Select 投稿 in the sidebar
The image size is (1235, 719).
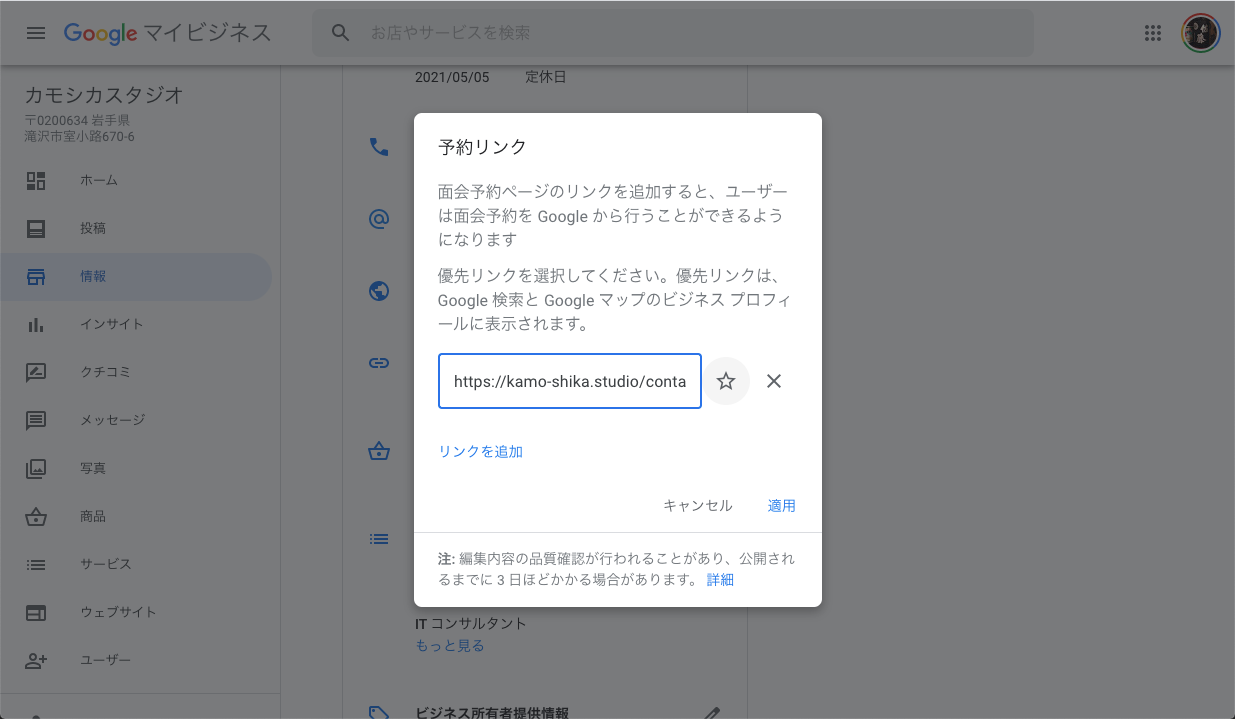pyautogui.click(x=93, y=229)
